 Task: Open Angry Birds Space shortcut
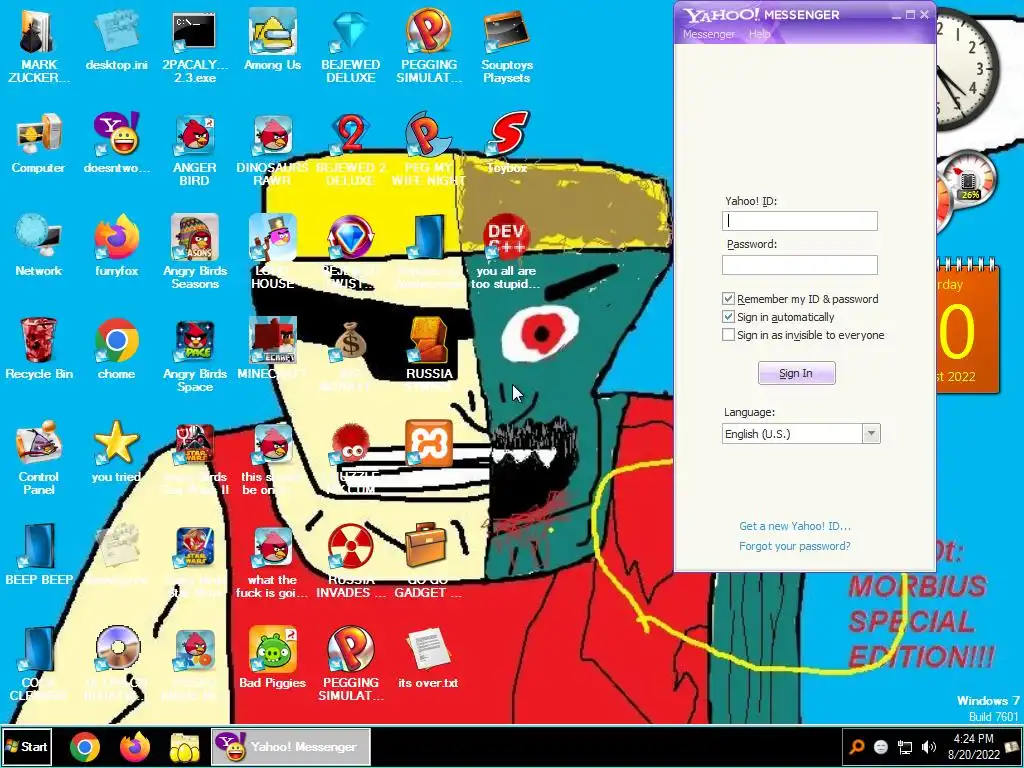[x=195, y=354]
